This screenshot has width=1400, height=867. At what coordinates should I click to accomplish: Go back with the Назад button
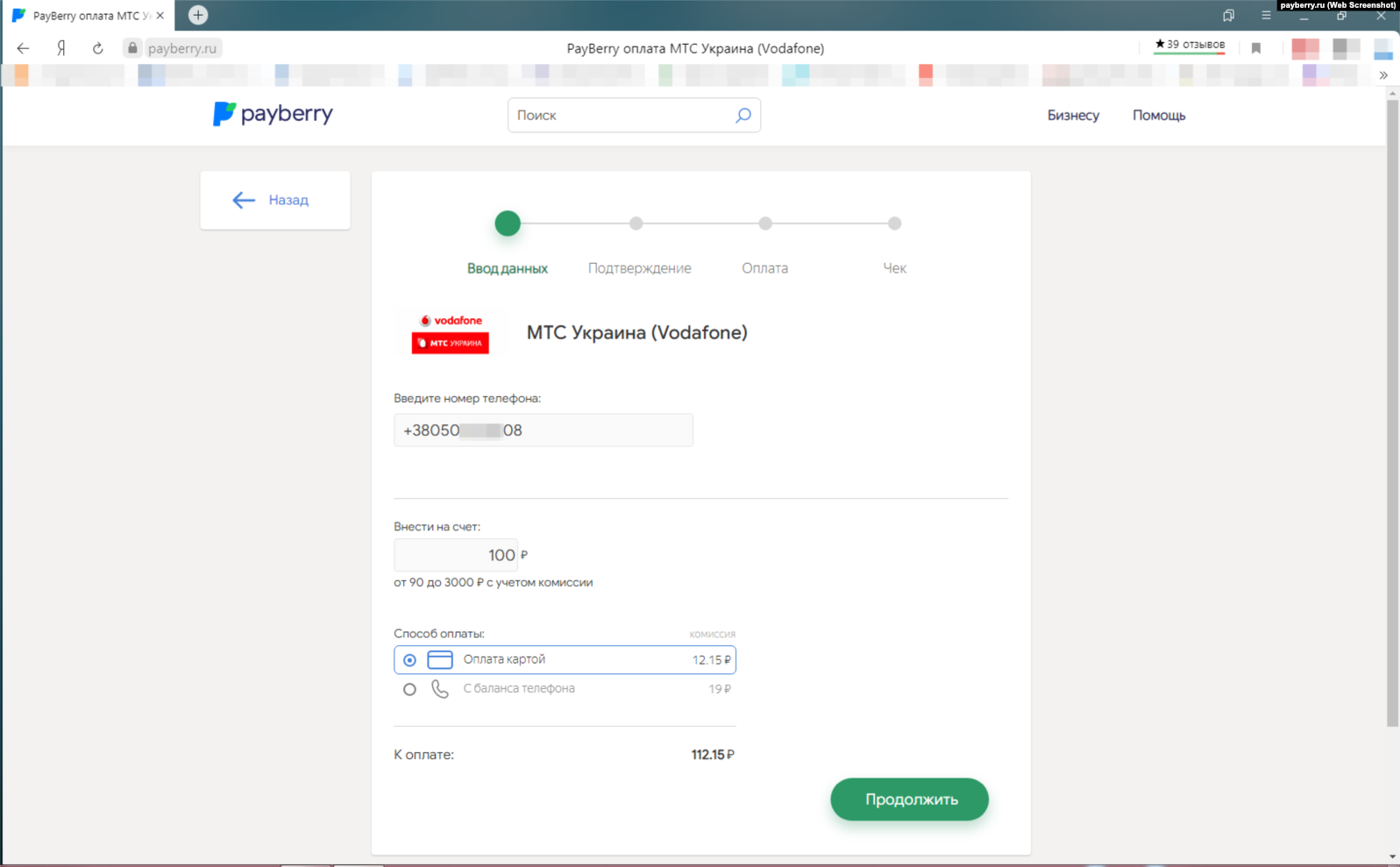point(275,200)
